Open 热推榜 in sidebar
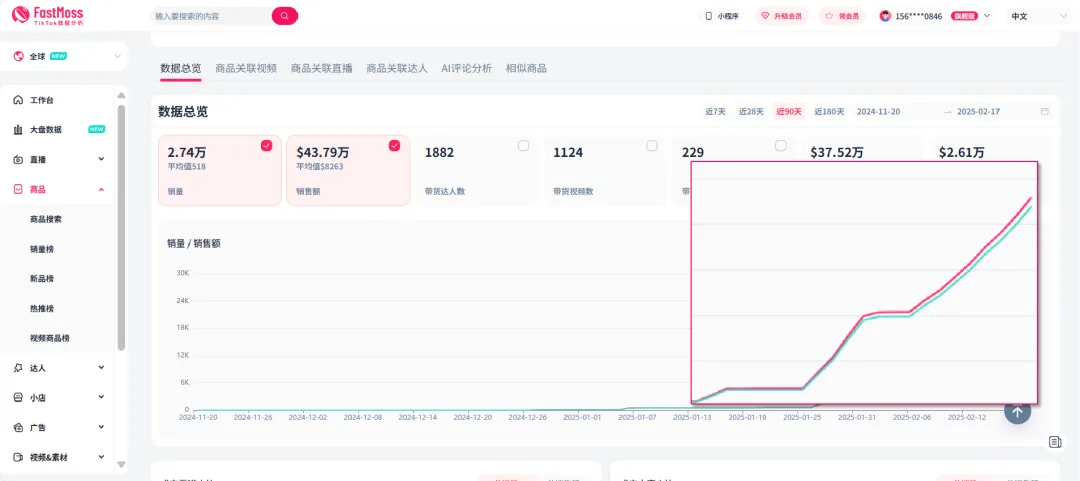This screenshot has width=1080, height=481. point(42,308)
